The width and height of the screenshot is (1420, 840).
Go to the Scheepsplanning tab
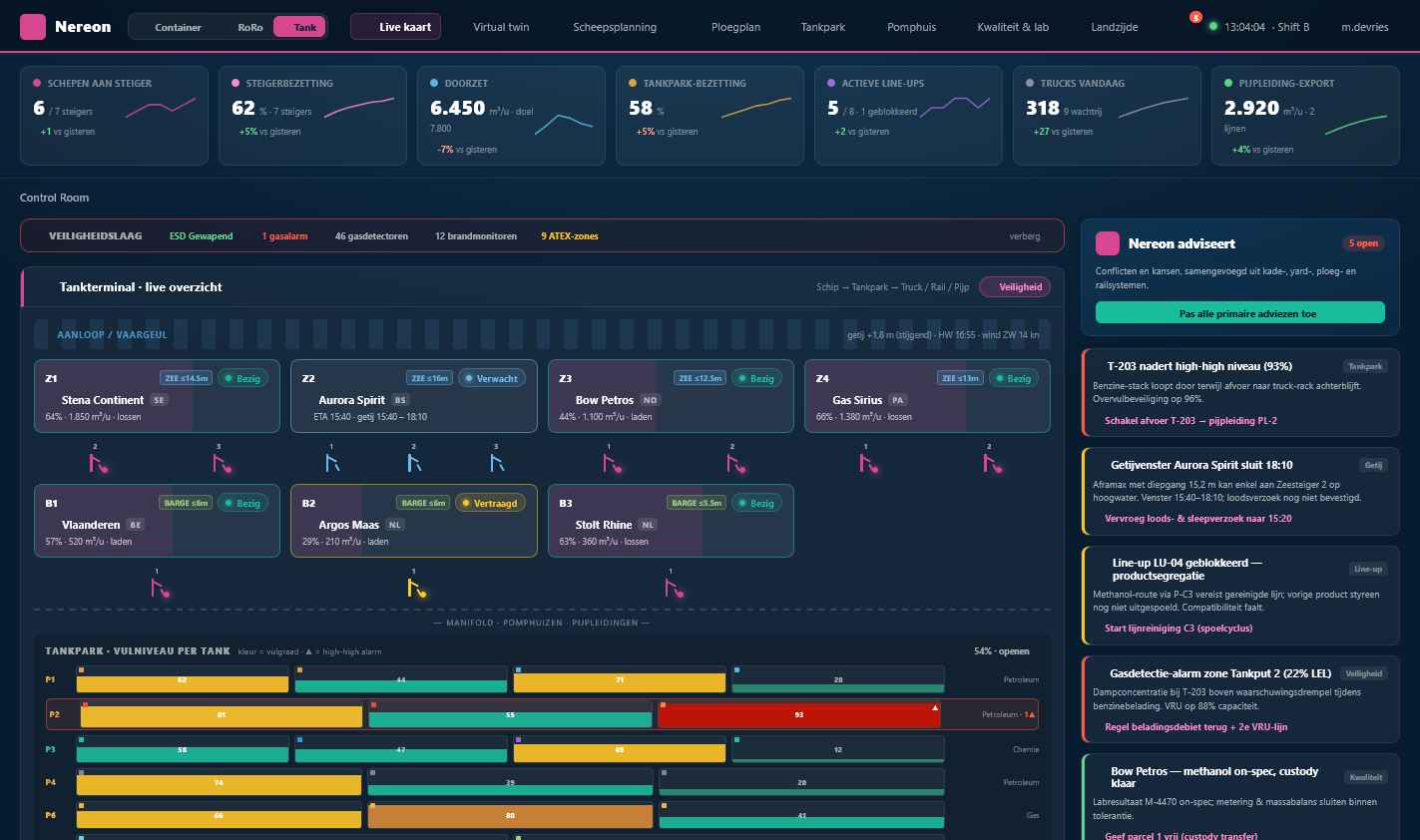point(615,27)
